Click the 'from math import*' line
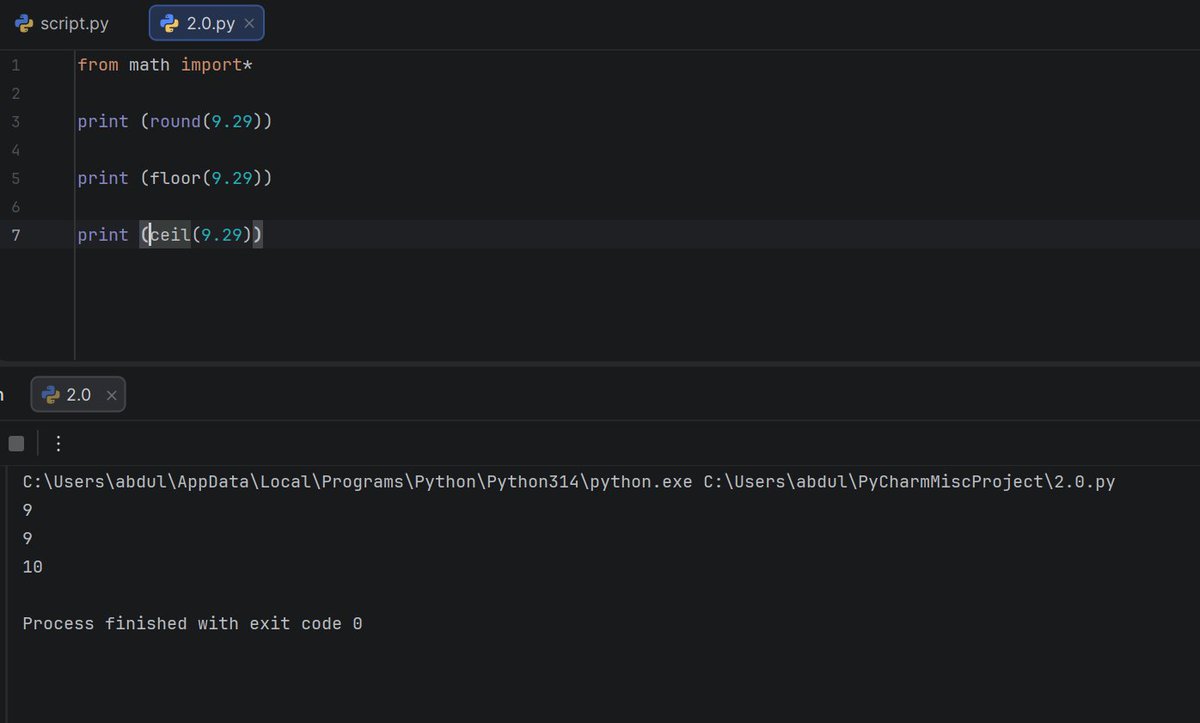Image resolution: width=1200 pixels, height=723 pixels. (x=165, y=65)
